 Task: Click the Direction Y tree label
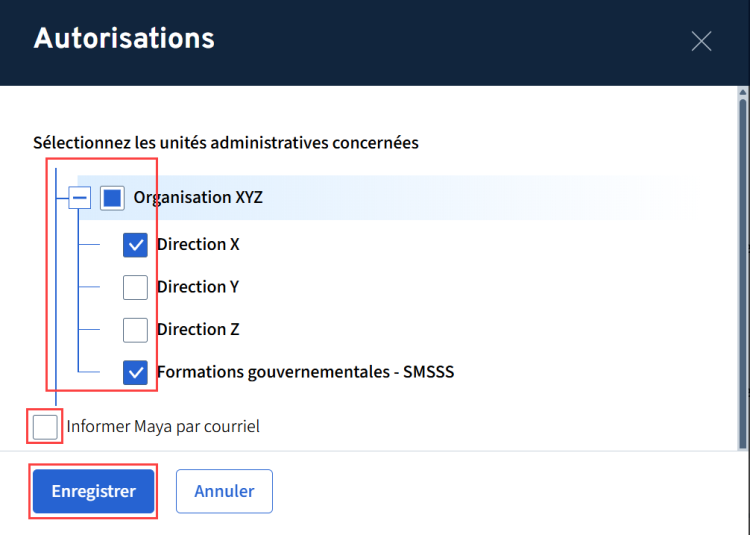[198, 287]
